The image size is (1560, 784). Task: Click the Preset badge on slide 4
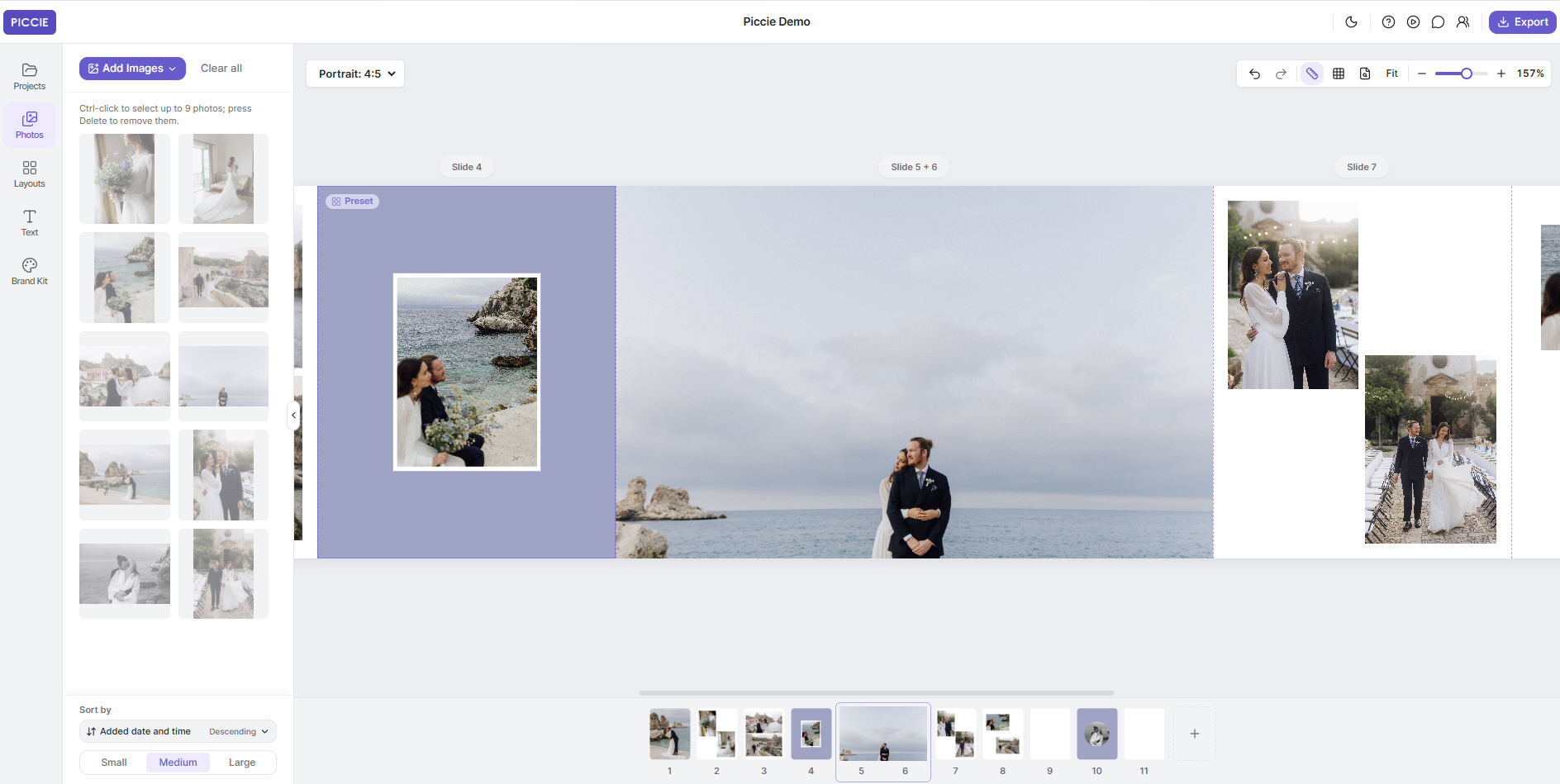pos(353,202)
